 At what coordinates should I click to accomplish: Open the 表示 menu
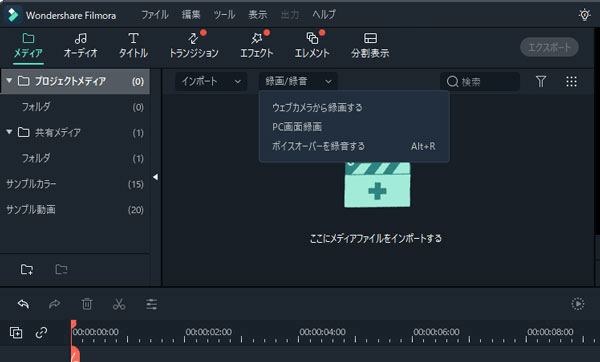coord(258,15)
